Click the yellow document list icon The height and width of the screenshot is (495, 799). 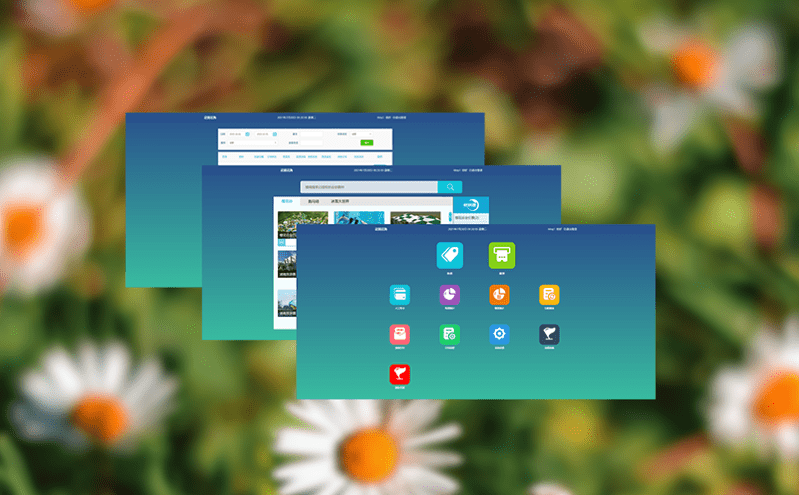(x=549, y=294)
